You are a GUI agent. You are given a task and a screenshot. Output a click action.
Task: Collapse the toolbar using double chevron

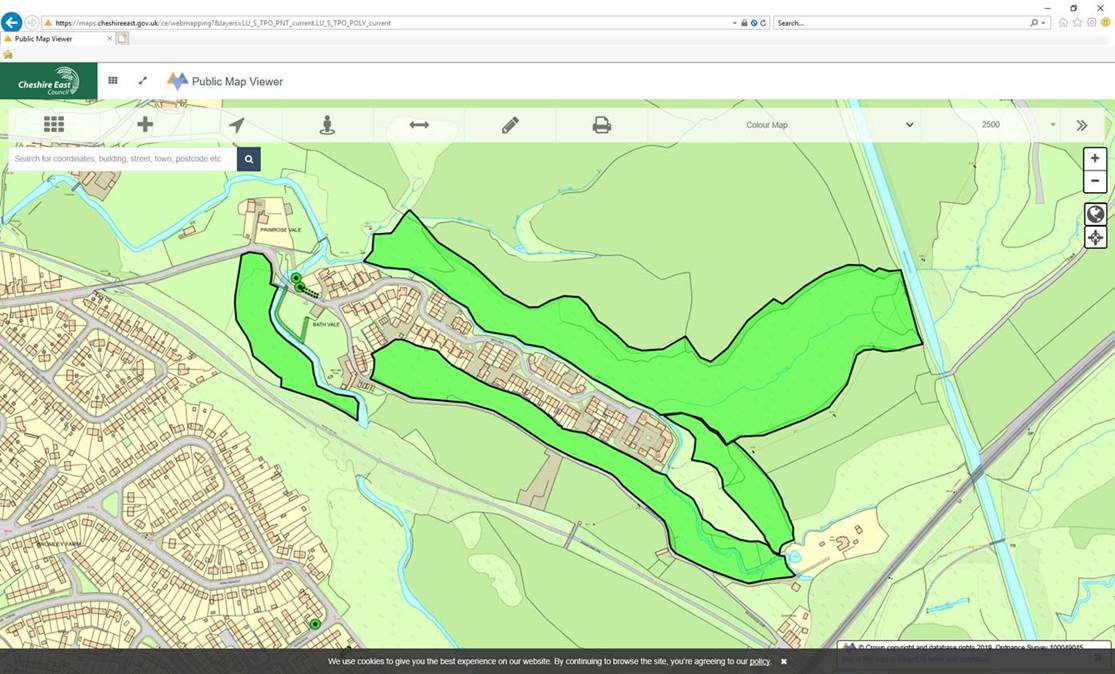point(1081,126)
